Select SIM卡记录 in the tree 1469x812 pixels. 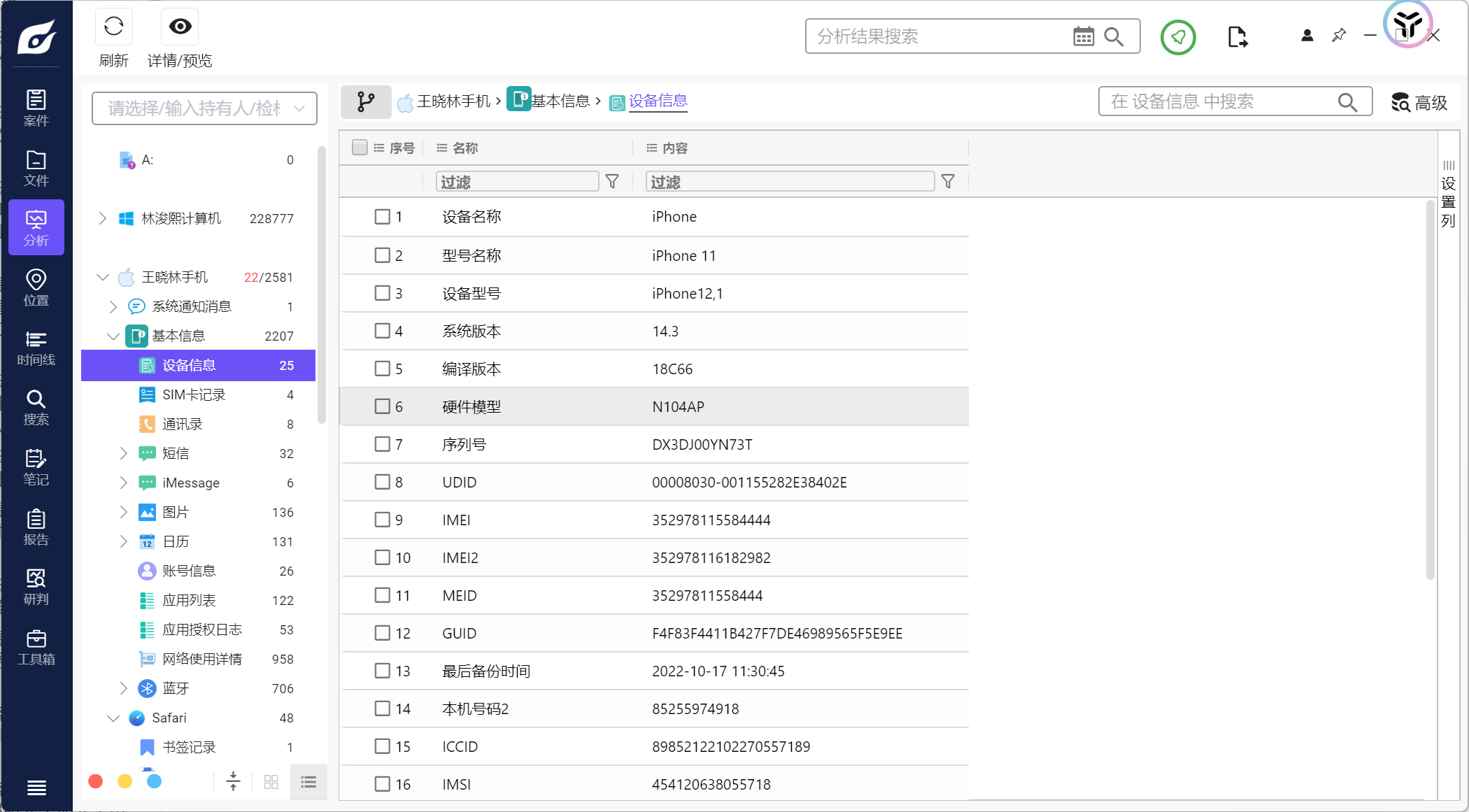pos(194,395)
